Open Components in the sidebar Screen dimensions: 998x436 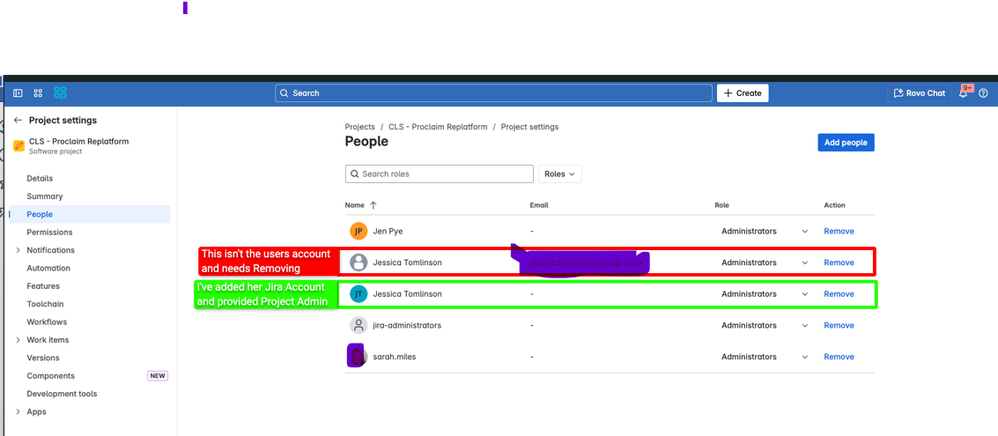tap(50, 376)
